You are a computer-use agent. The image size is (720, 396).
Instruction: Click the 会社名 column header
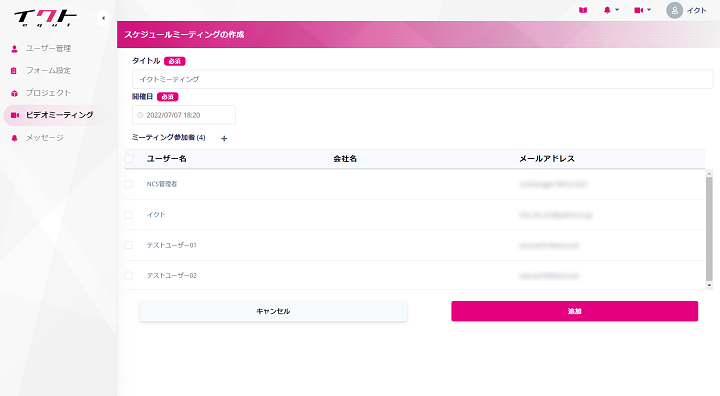[345, 158]
